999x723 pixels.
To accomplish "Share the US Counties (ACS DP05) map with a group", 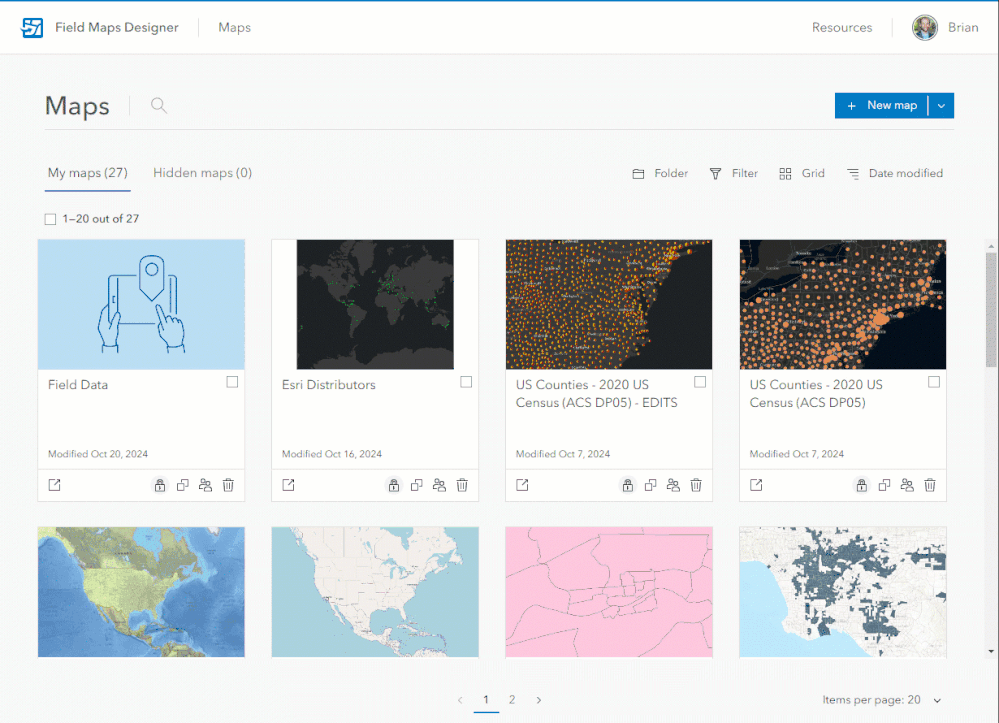I will [906, 485].
